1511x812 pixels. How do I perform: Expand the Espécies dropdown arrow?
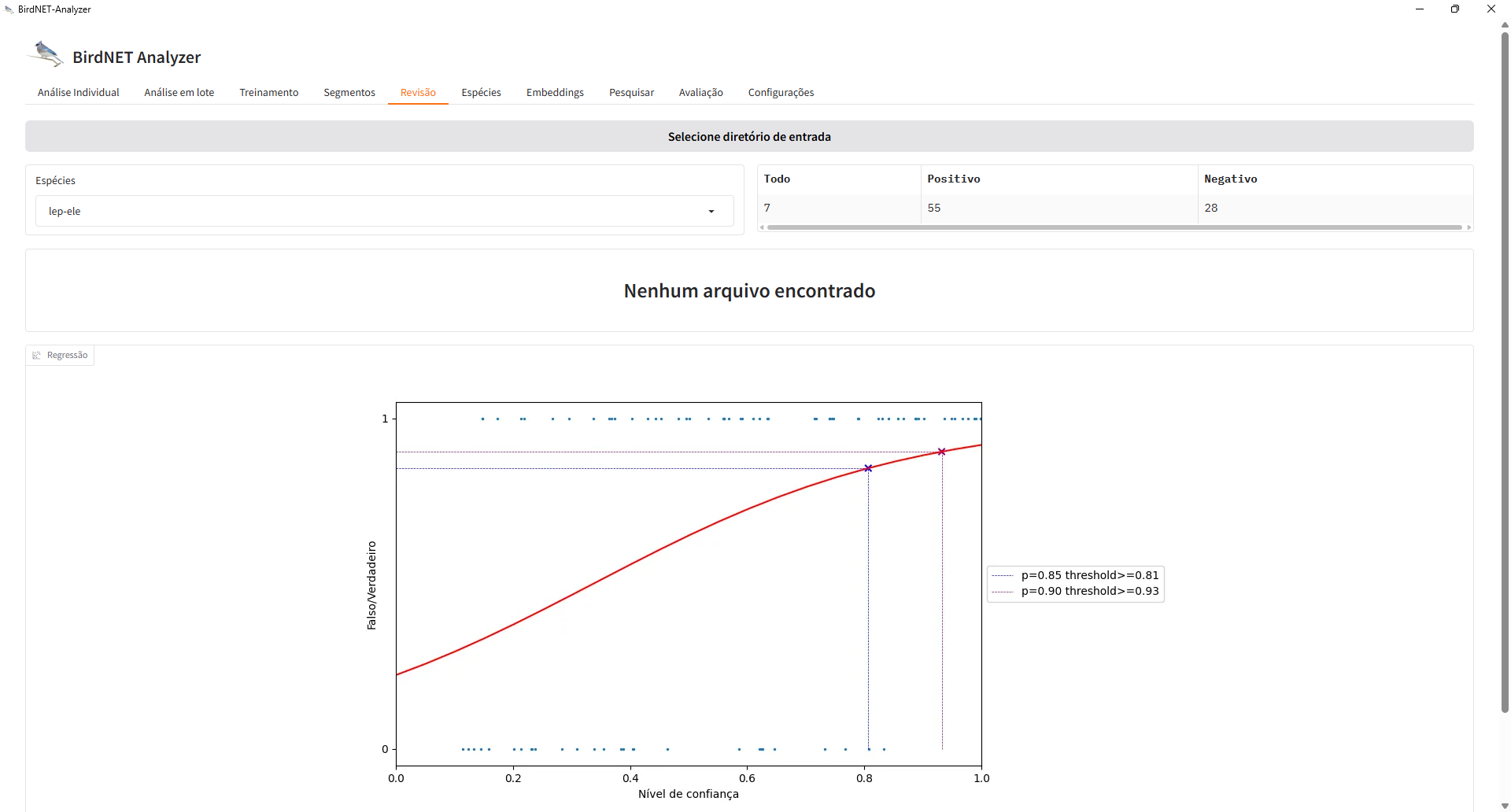(x=711, y=211)
